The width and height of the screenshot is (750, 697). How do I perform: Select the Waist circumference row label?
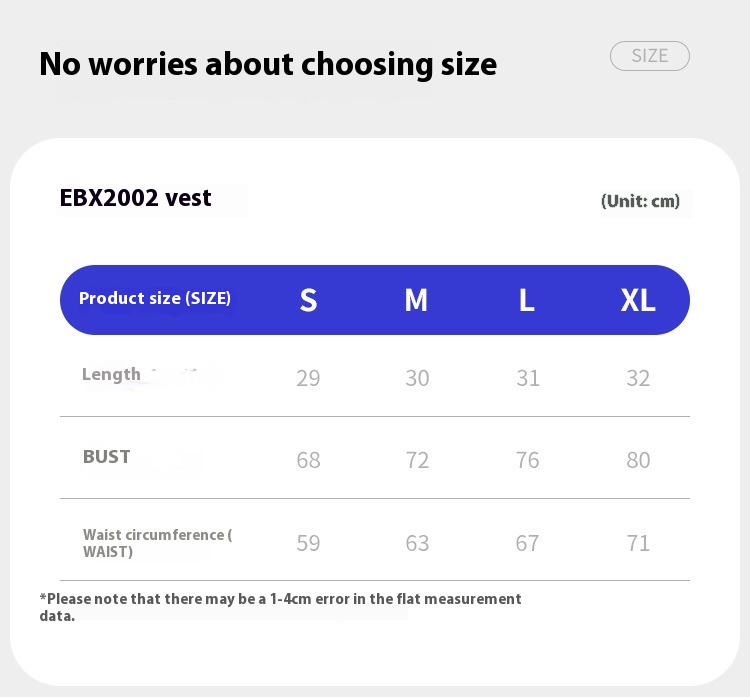point(157,543)
